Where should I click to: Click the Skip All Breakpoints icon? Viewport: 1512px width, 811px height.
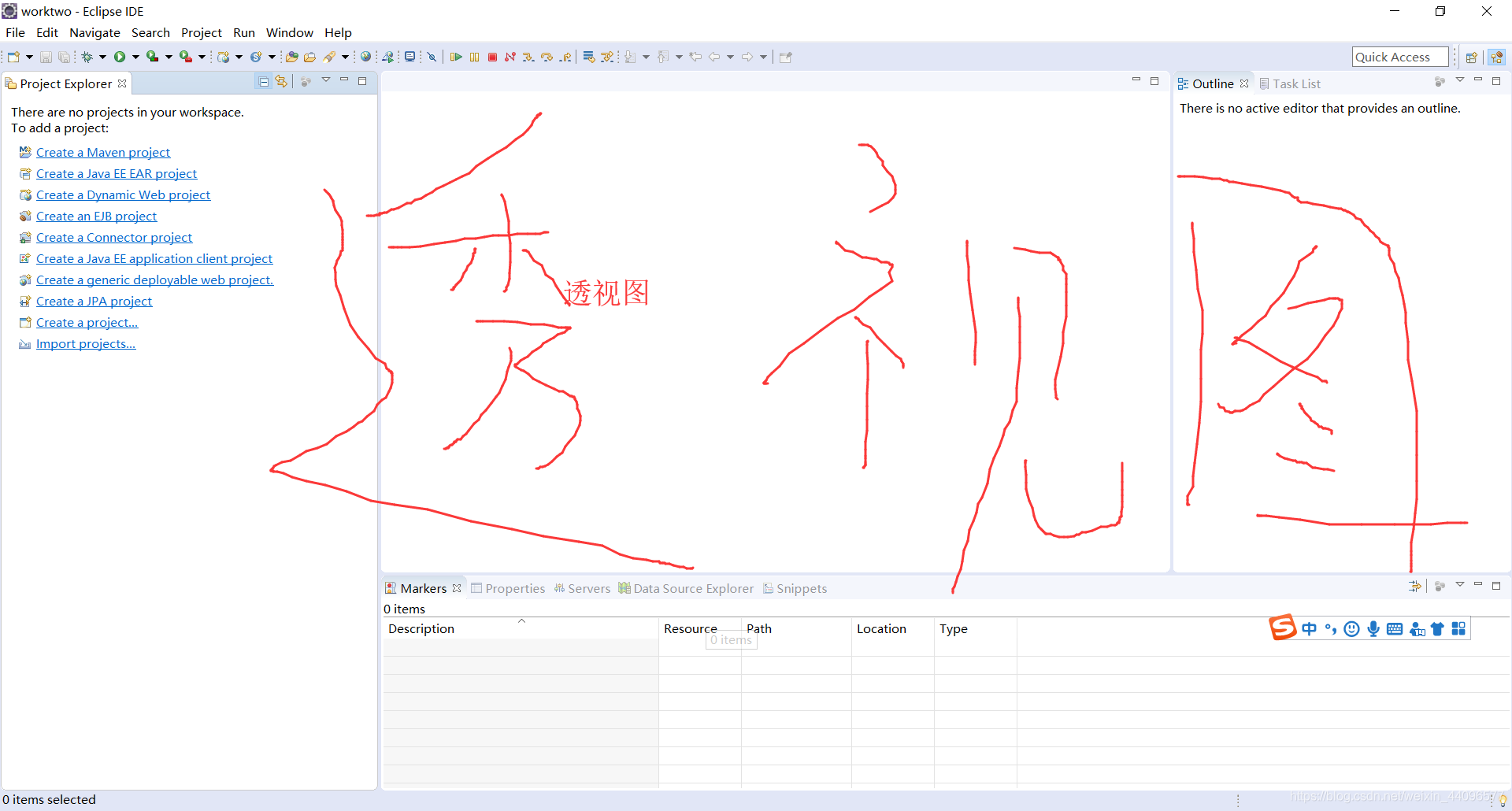[x=432, y=57]
